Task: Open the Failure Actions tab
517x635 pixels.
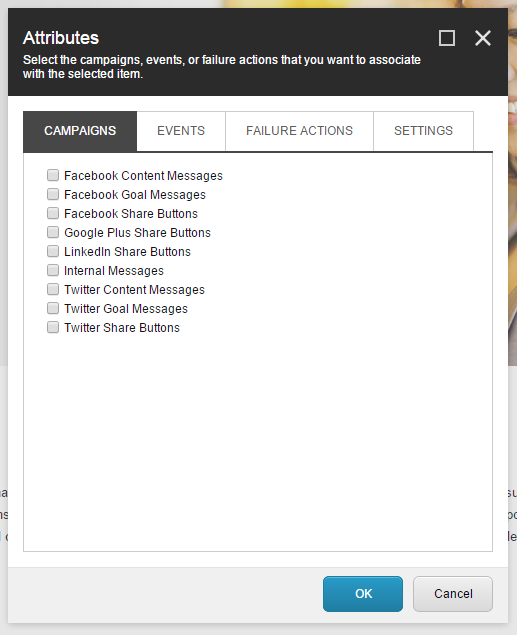Action: tap(299, 131)
